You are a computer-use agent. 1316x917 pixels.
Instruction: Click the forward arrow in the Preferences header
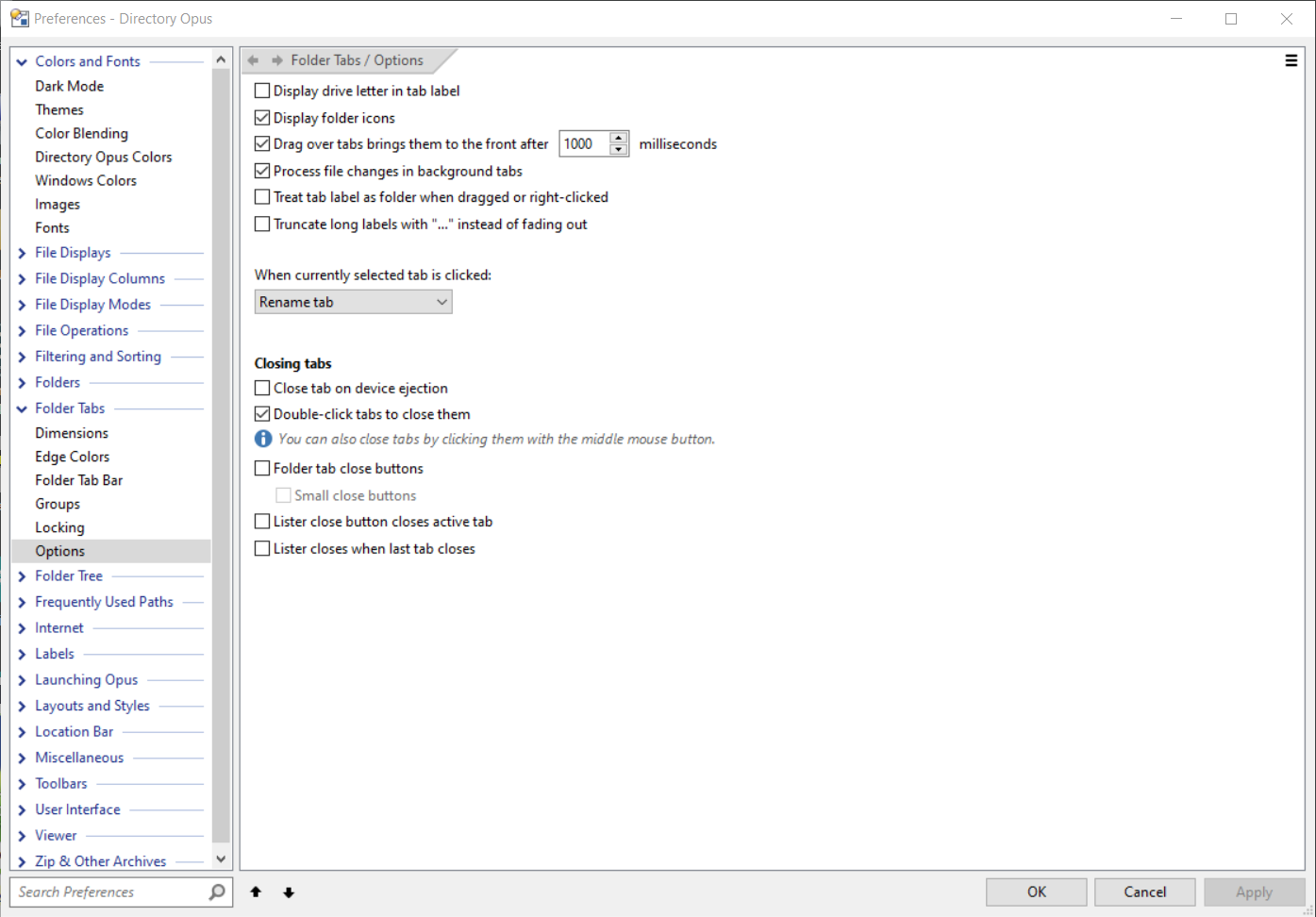pyautogui.click(x=277, y=60)
